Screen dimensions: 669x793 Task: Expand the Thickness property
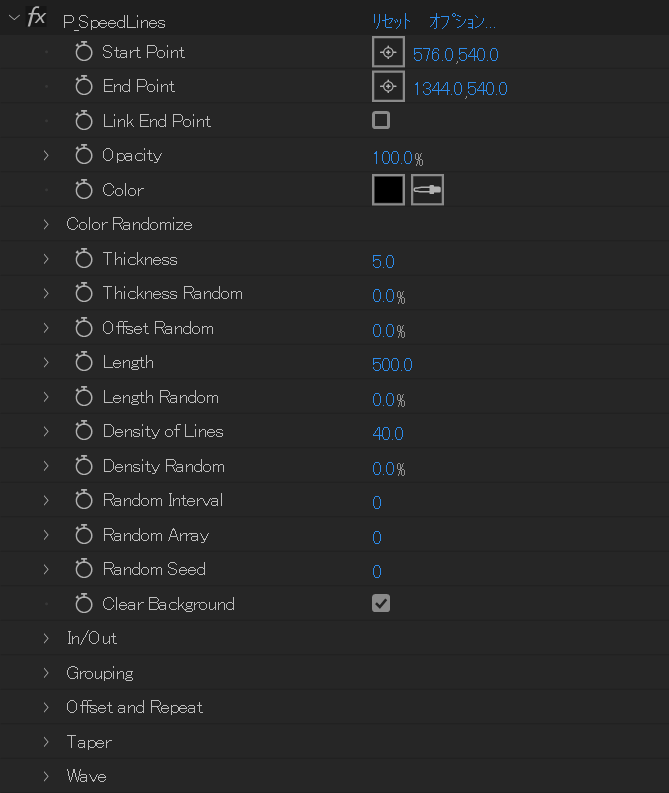pyautogui.click(x=46, y=259)
